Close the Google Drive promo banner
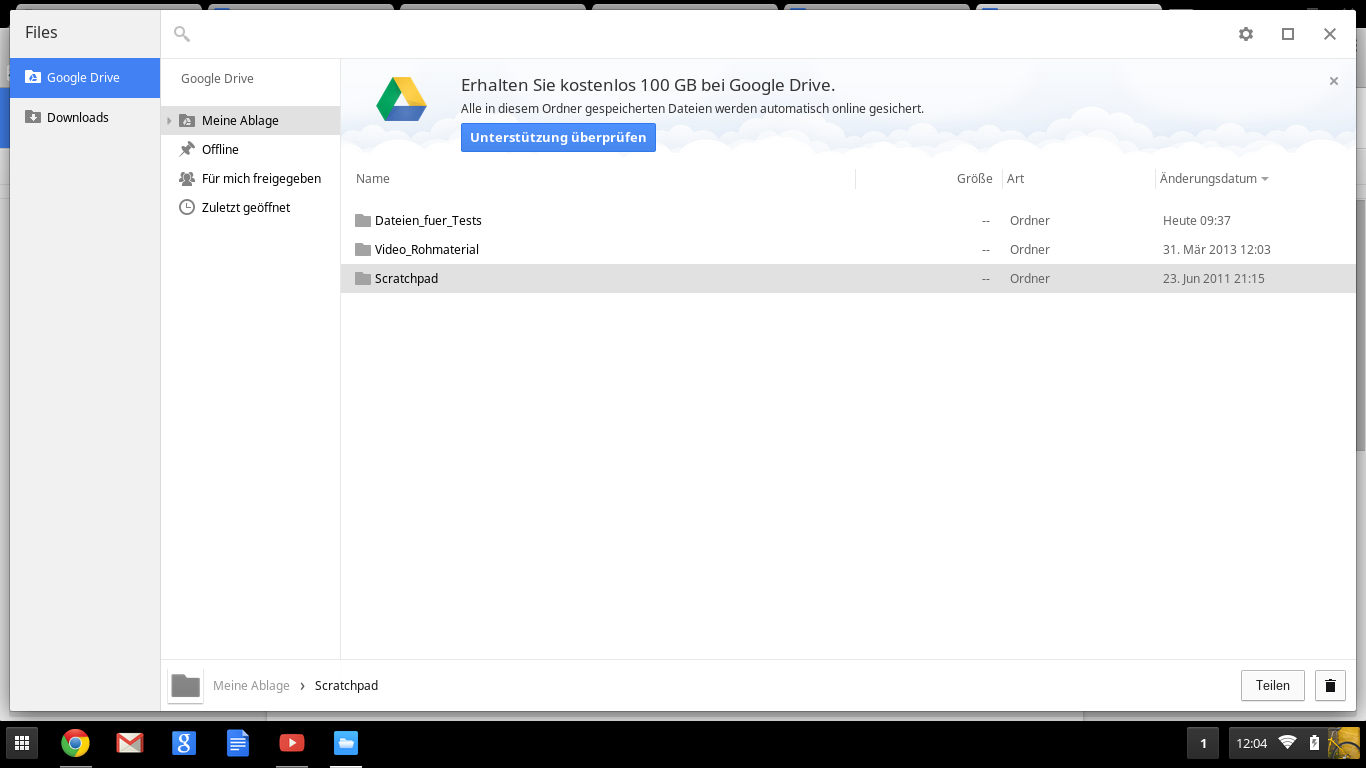 [x=1333, y=81]
